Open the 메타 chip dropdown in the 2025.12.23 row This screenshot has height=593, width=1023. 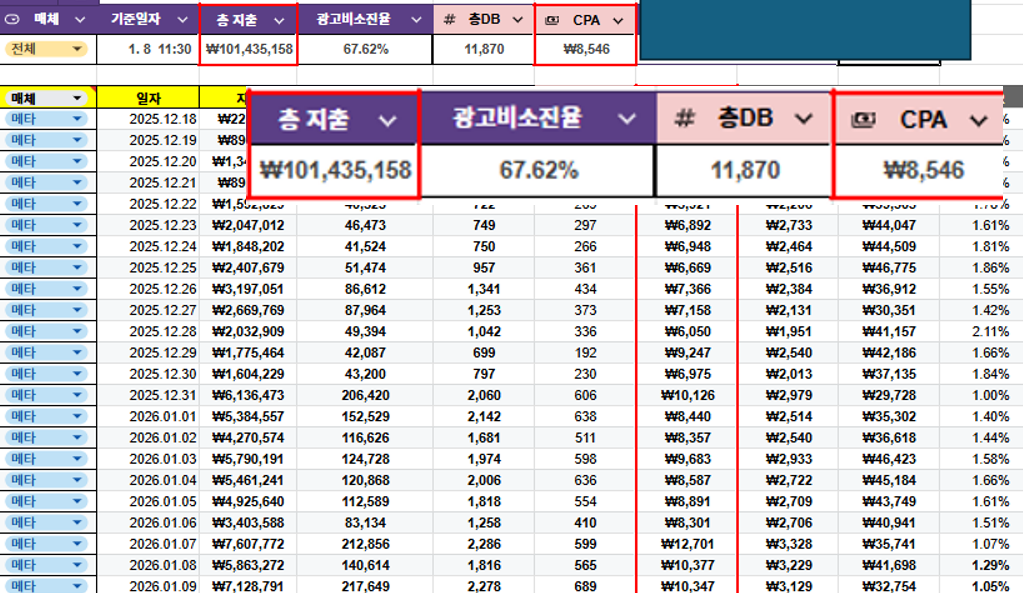[x=77, y=225]
